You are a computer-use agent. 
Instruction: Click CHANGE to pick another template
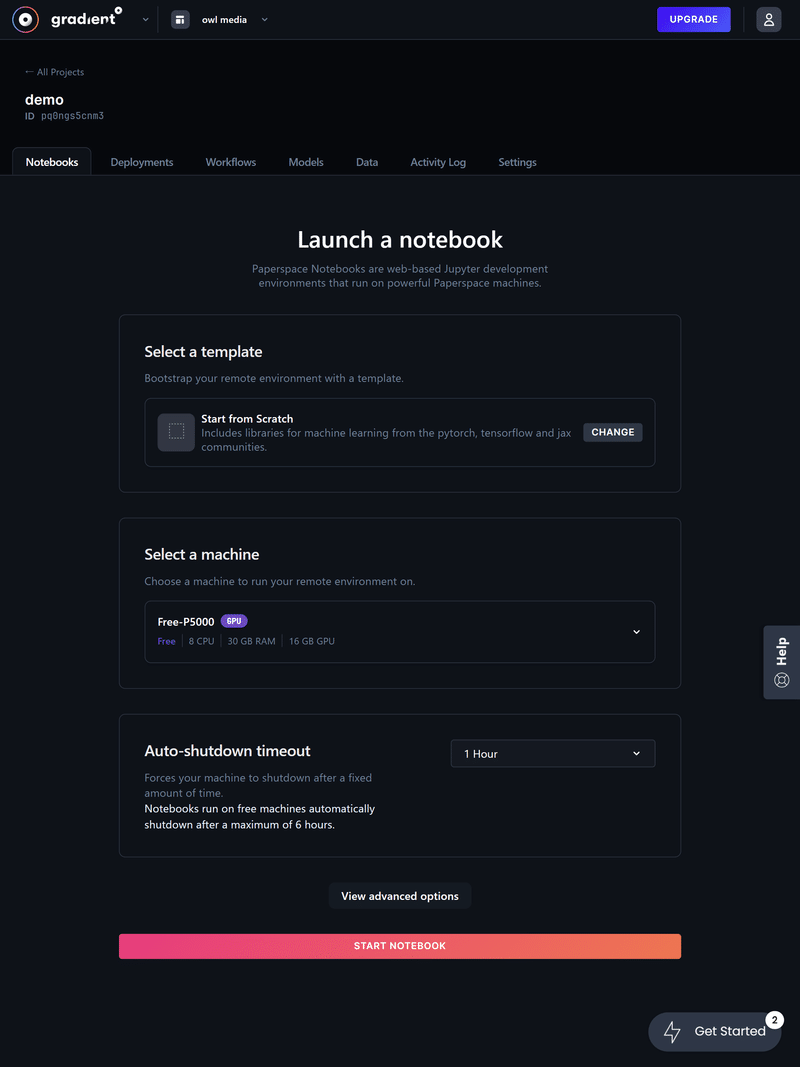pyautogui.click(x=612, y=432)
